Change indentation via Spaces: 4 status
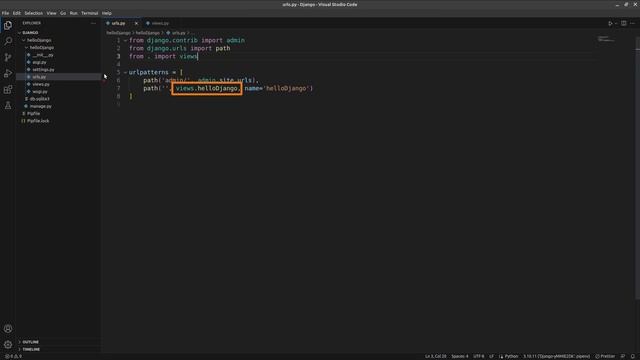This screenshot has height=360, width=640. coord(460,356)
